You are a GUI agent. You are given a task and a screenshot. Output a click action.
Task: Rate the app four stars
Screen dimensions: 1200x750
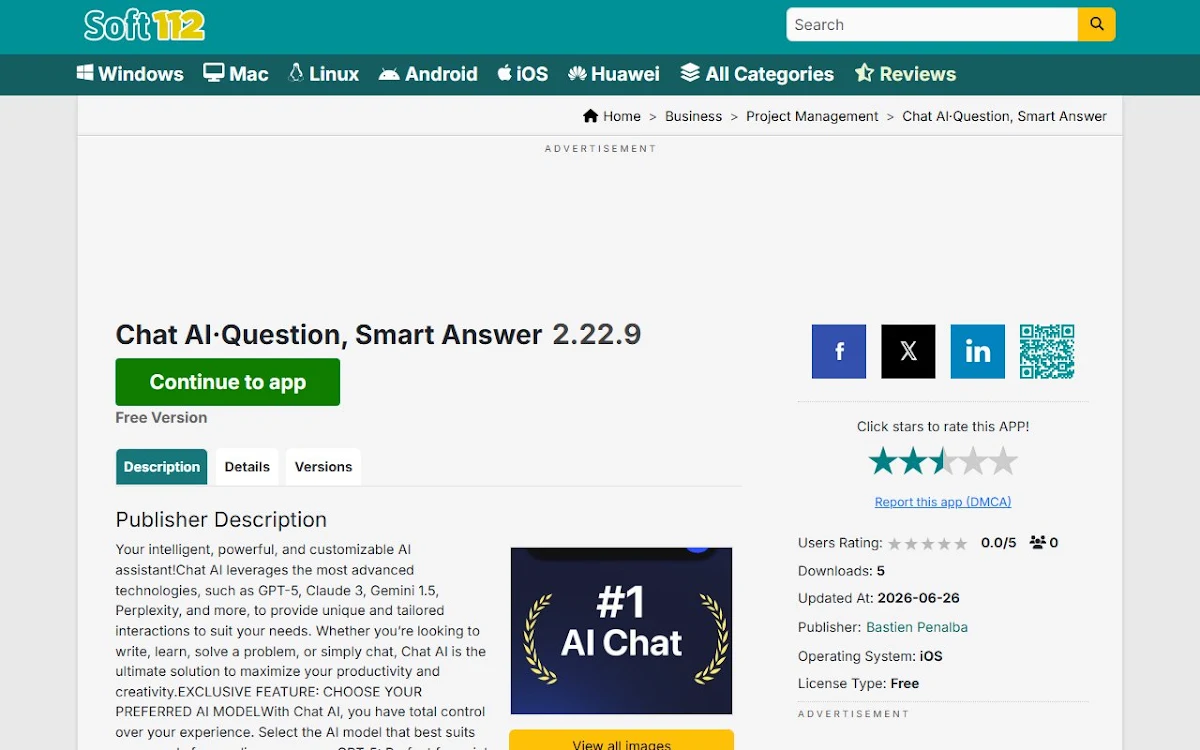[973, 461]
